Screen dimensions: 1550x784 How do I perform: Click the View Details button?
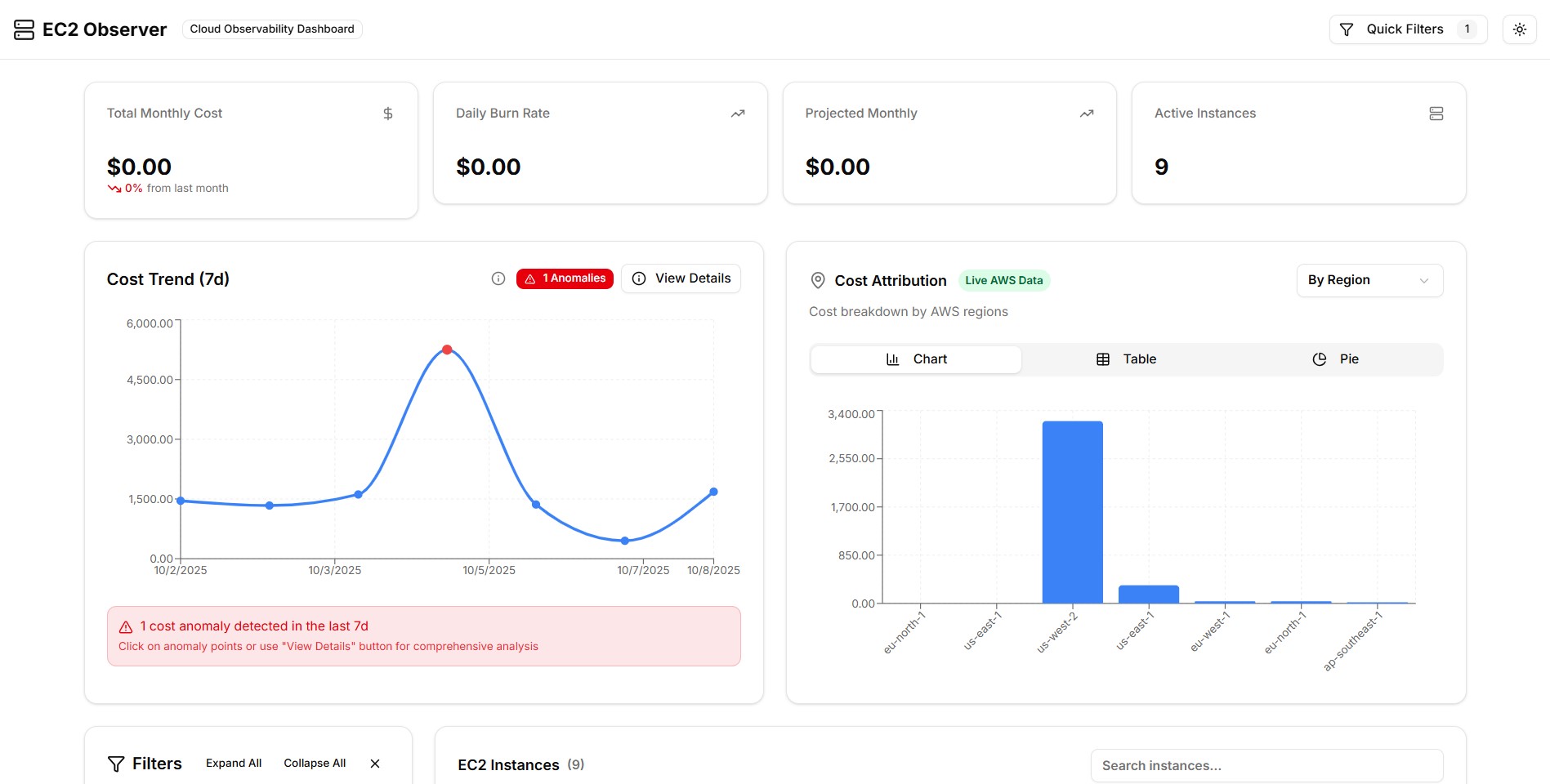[x=681, y=278]
